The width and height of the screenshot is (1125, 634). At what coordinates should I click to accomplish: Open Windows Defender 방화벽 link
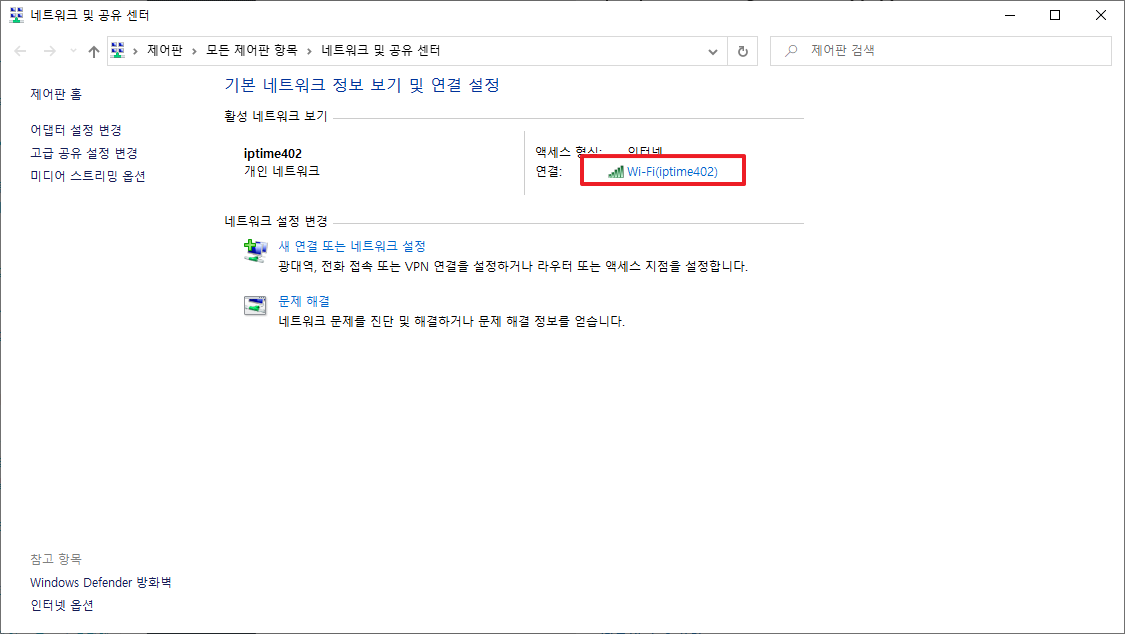point(101,582)
